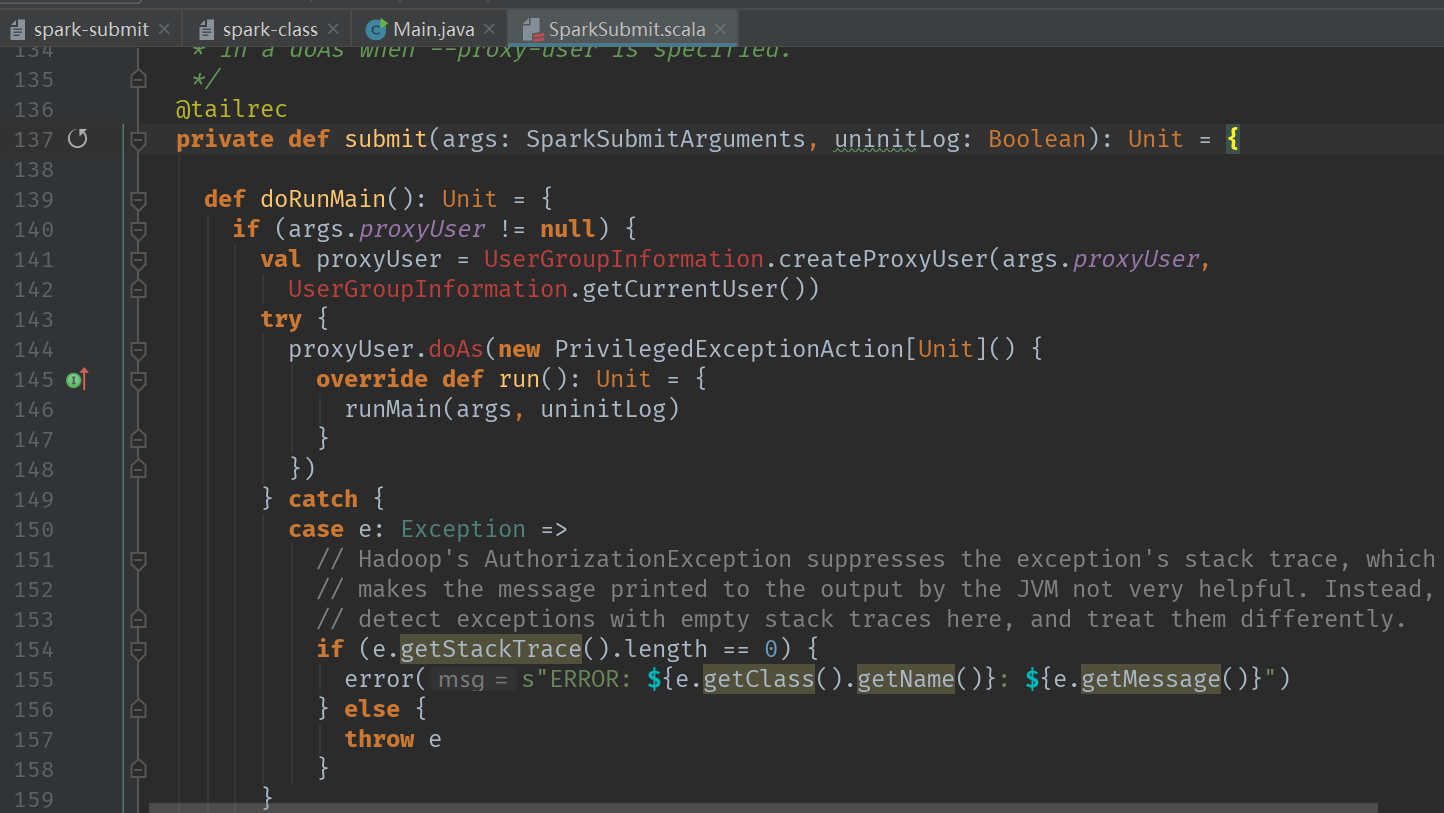Screen dimensions: 1444x813
Task: Toggle the fold end marker on line 147
Action: (139, 439)
